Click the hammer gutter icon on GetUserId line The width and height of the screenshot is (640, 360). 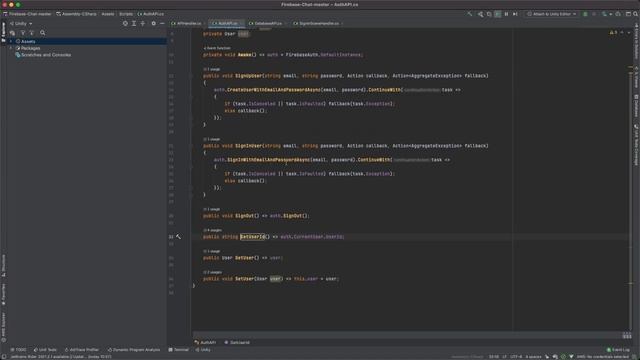pos(178,237)
